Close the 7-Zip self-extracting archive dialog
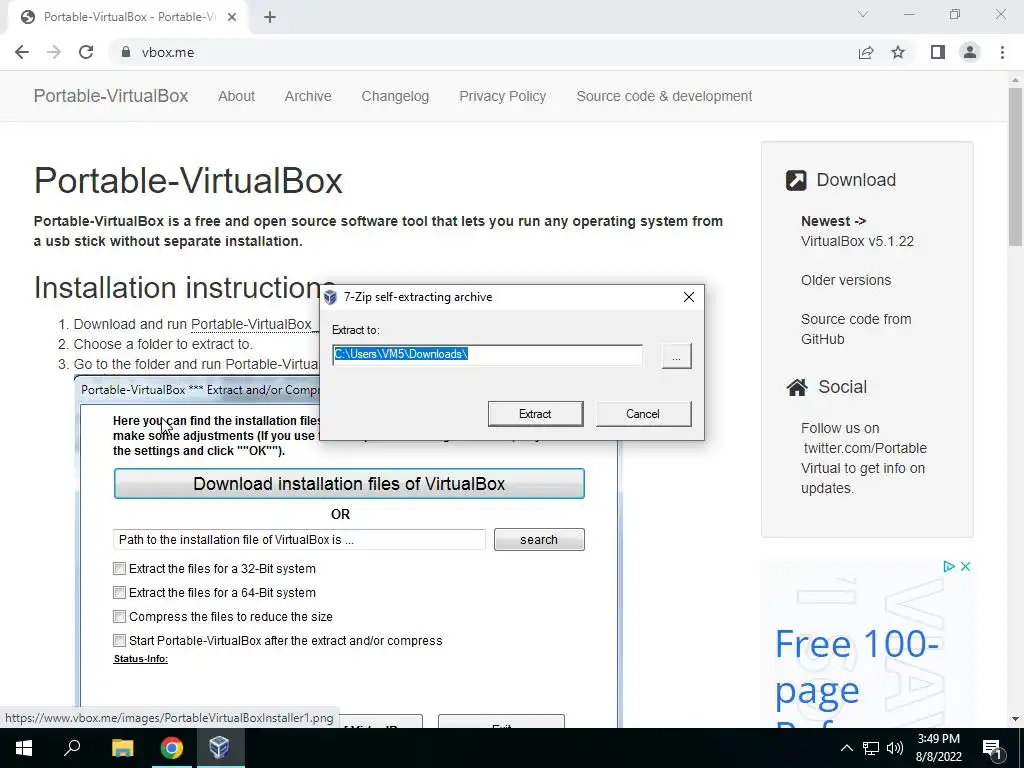 (688, 297)
